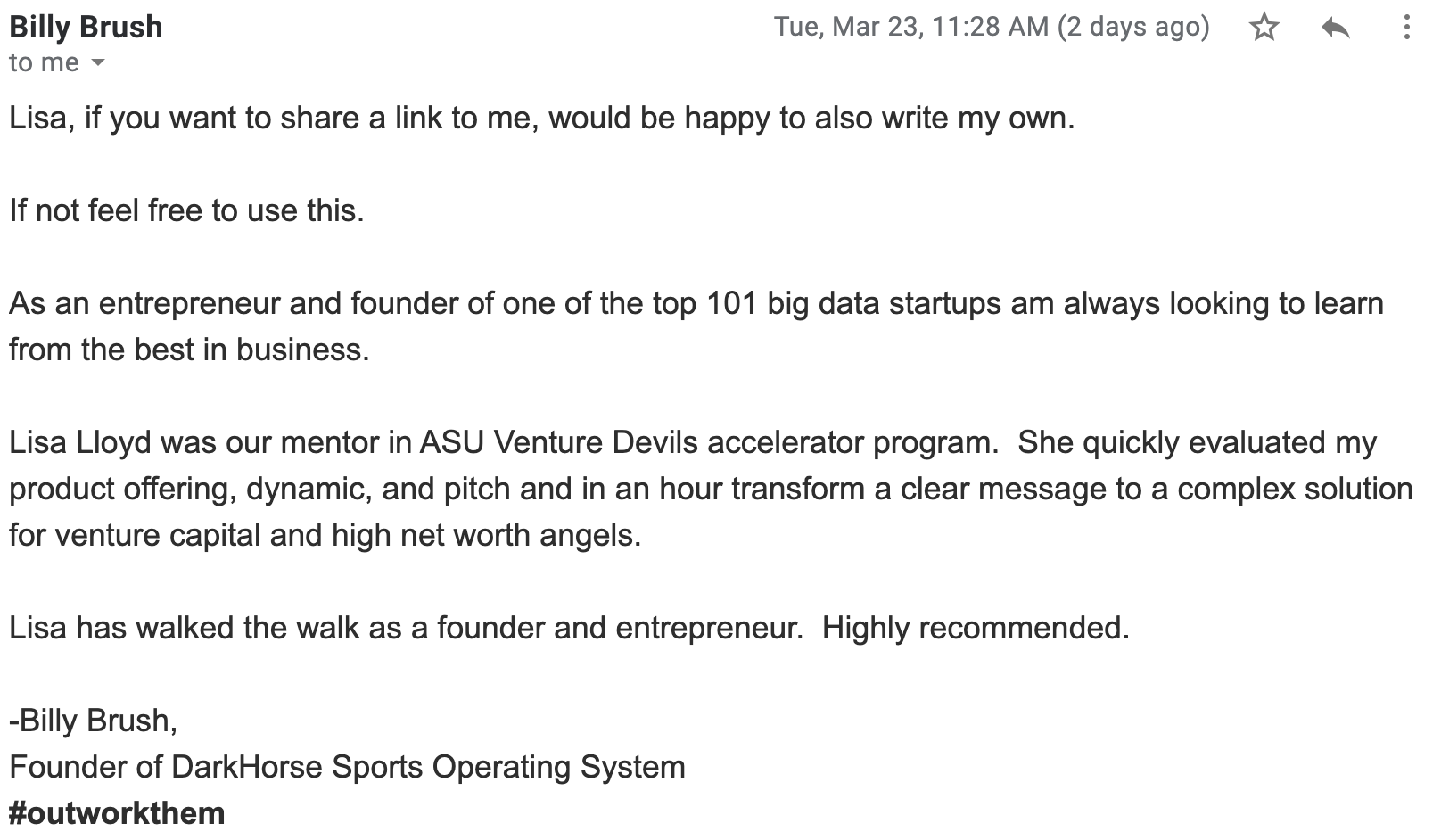Click "from the best in business." line
This screenshot has width=1441, height=840.
point(189,350)
